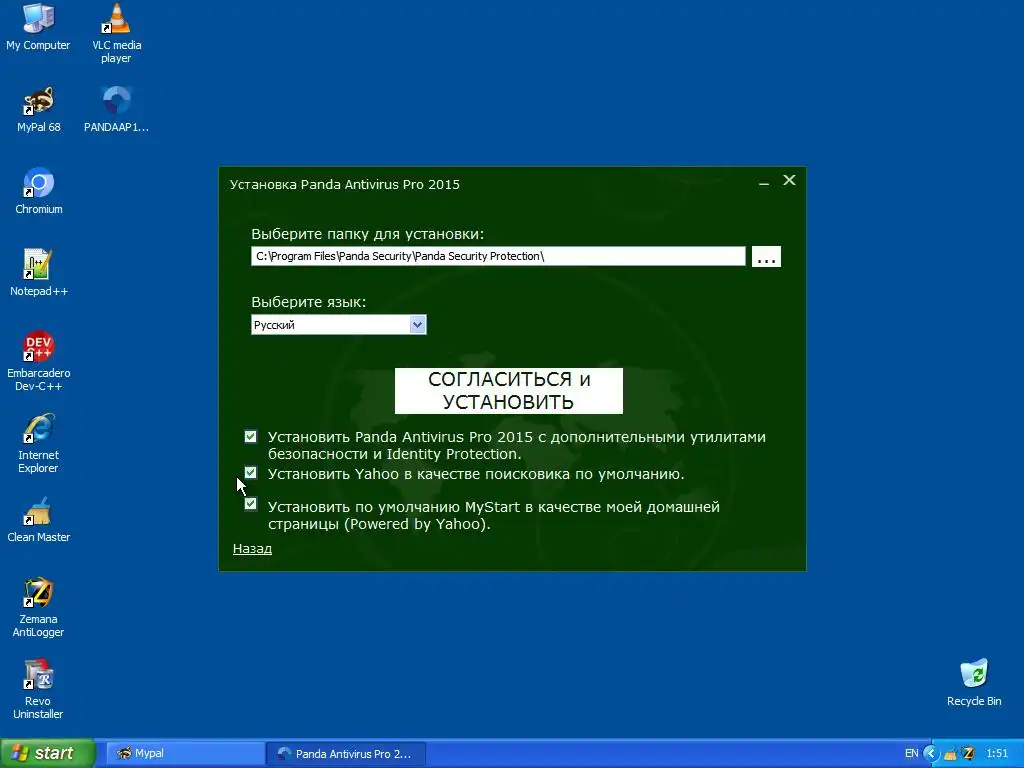Image resolution: width=1024 pixels, height=768 pixels.
Task: Open the My Computer desktop icon
Action: tap(38, 27)
